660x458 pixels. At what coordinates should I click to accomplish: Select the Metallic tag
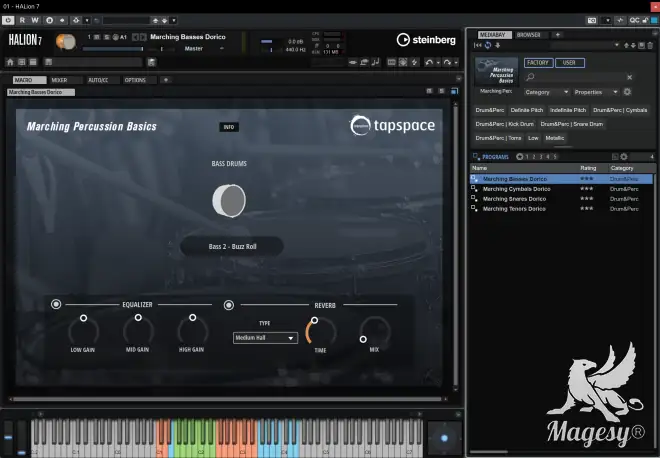(x=554, y=138)
